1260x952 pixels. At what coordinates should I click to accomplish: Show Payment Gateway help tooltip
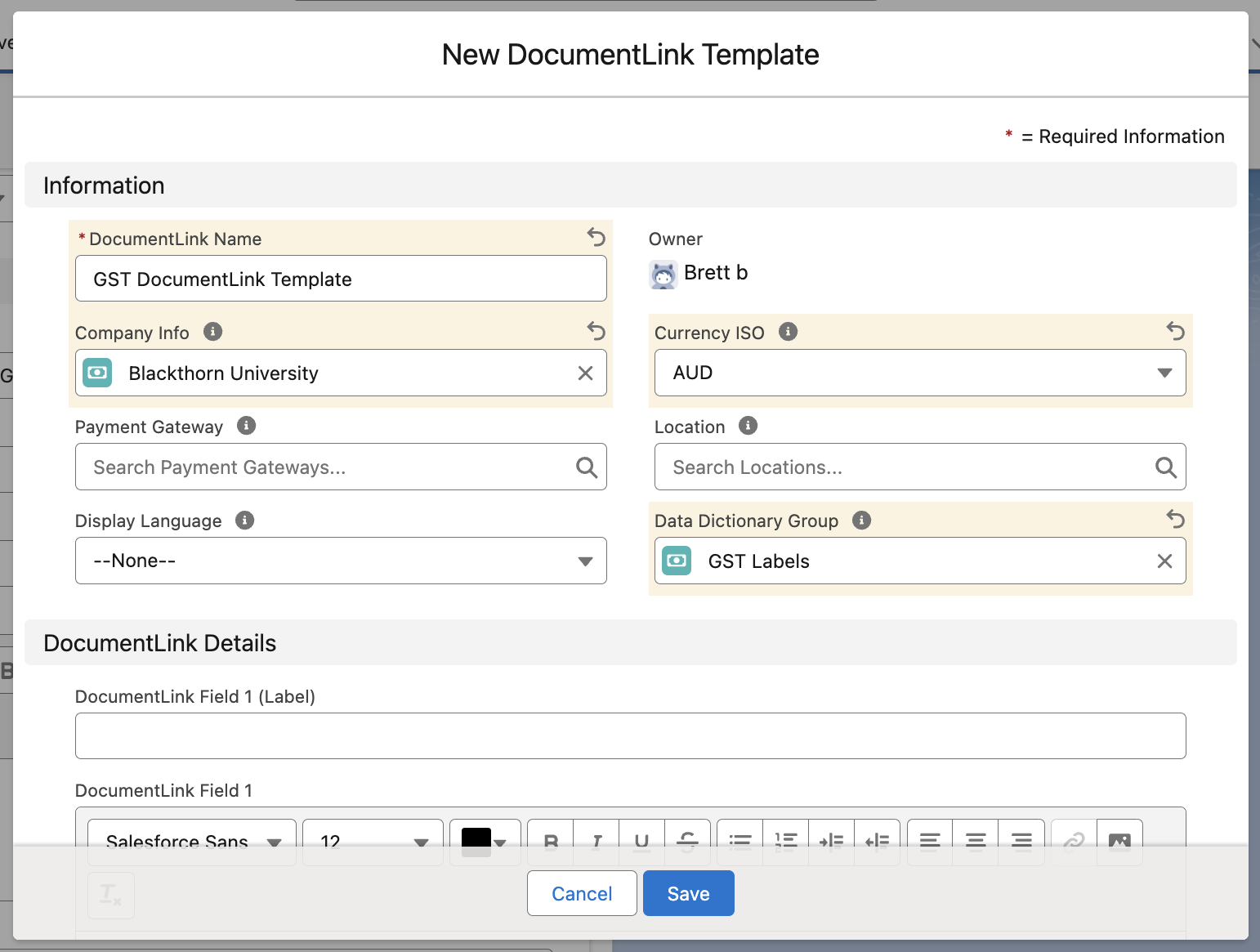(x=247, y=426)
